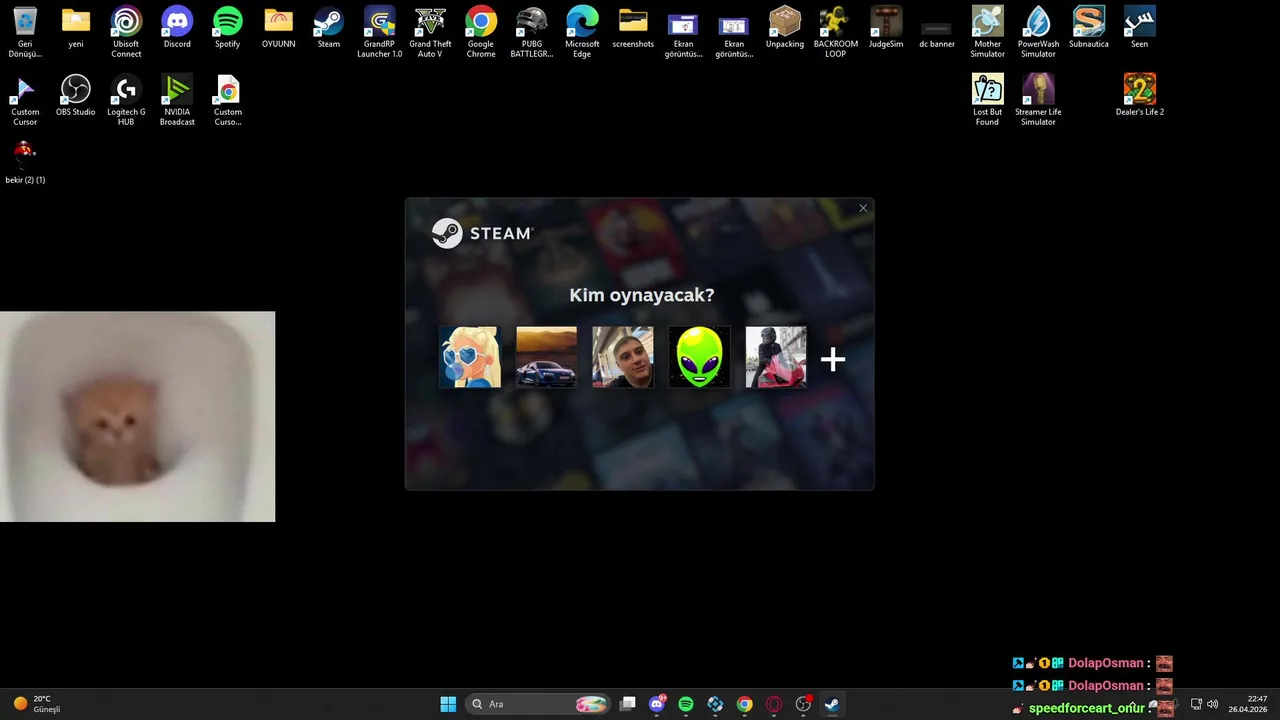Open the Custom Cursor app with arrow icon
1280x720 pixels.
click(25, 99)
